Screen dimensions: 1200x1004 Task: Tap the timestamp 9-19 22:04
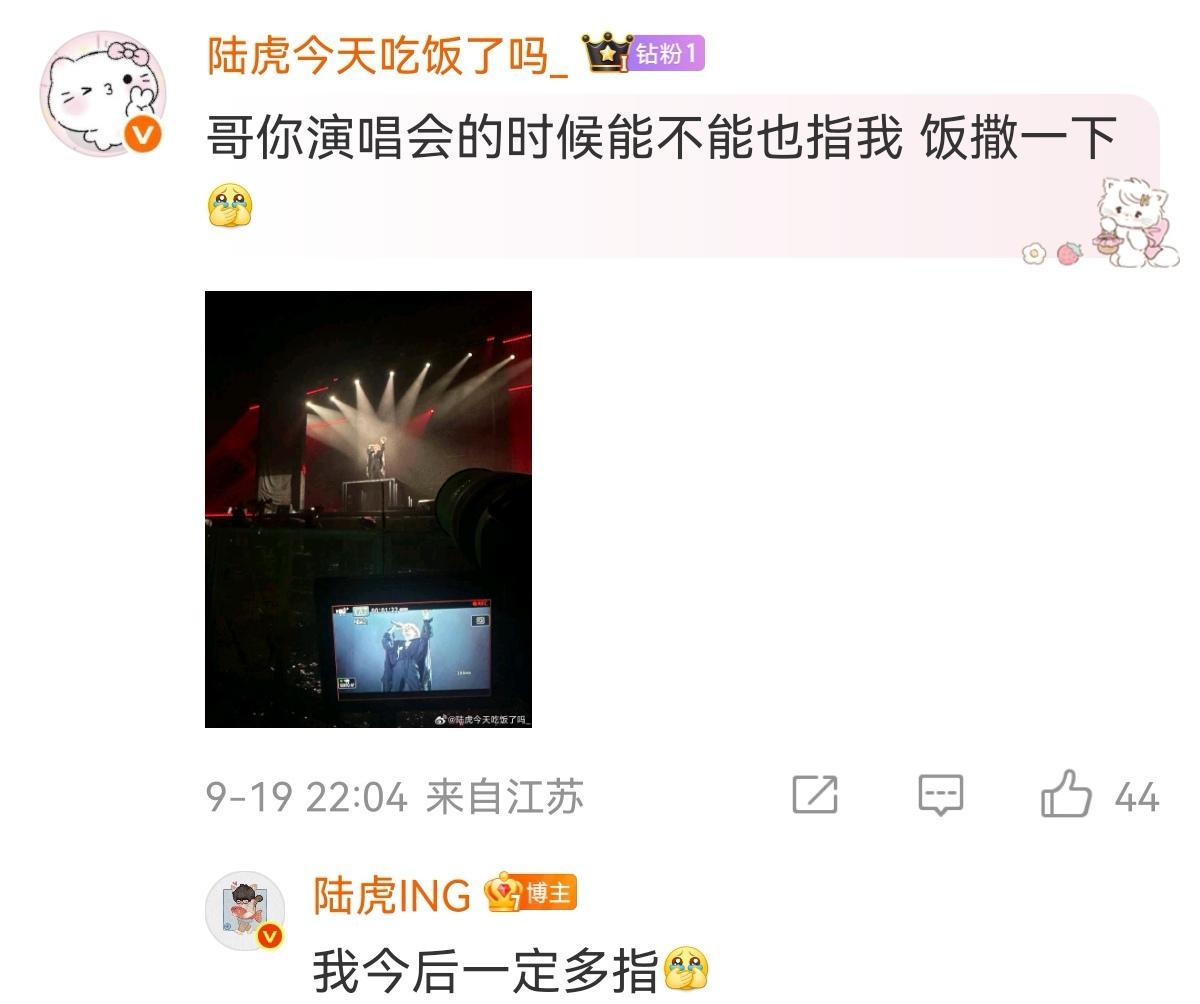click(x=307, y=798)
